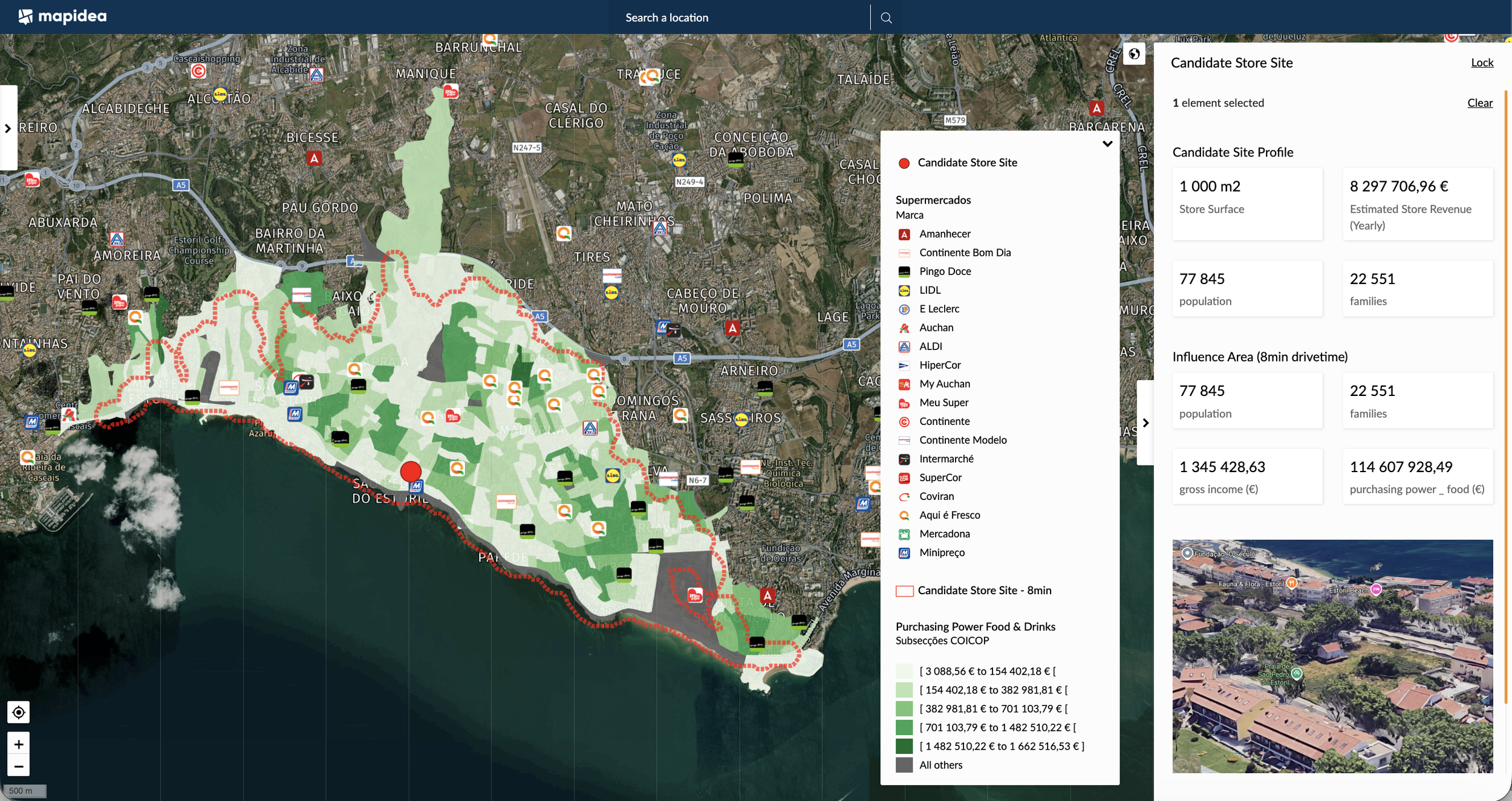1512x801 pixels.
Task: Click Clear to deselect element
Action: tap(1479, 103)
